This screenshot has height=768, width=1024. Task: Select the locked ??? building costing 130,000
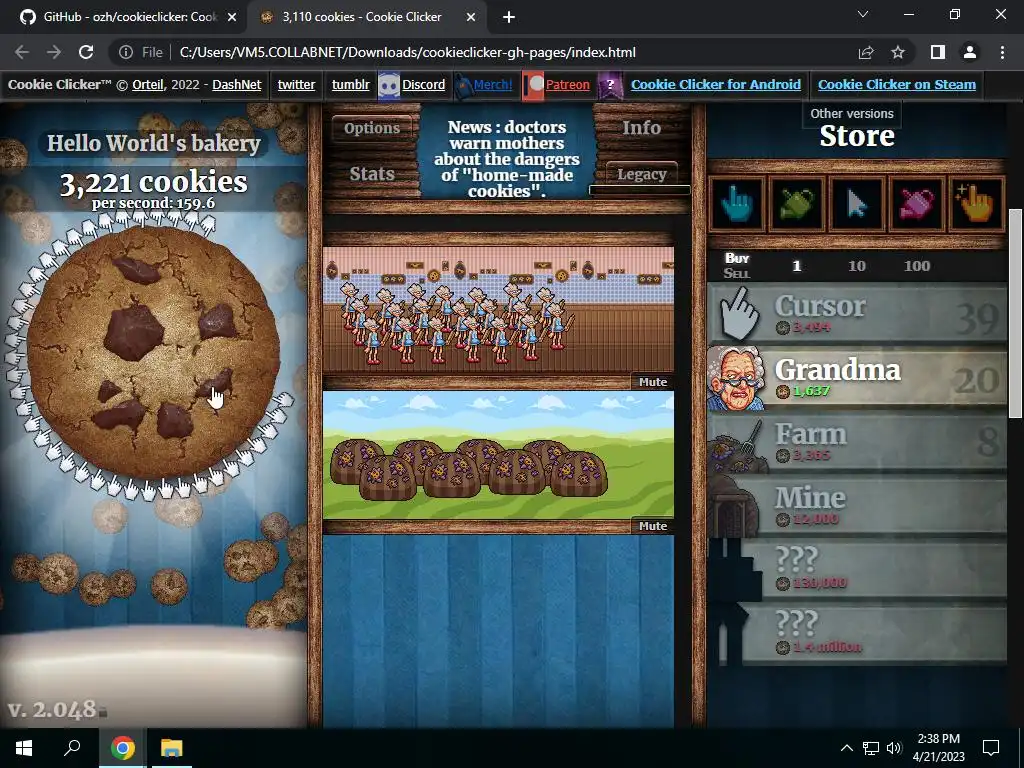pos(857,569)
